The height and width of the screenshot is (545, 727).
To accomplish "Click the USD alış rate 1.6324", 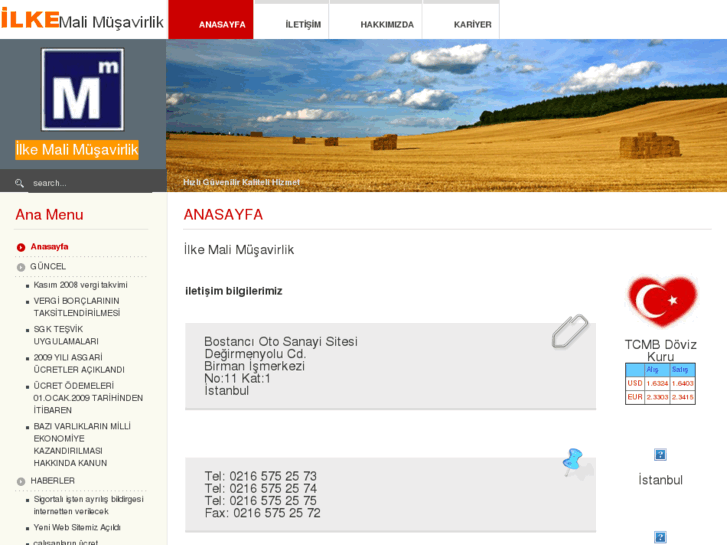I will click(x=657, y=384).
